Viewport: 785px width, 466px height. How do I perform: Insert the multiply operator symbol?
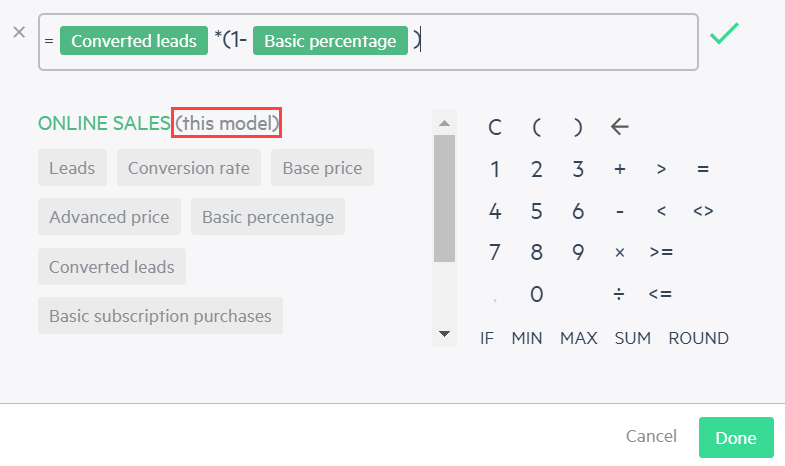(619, 252)
